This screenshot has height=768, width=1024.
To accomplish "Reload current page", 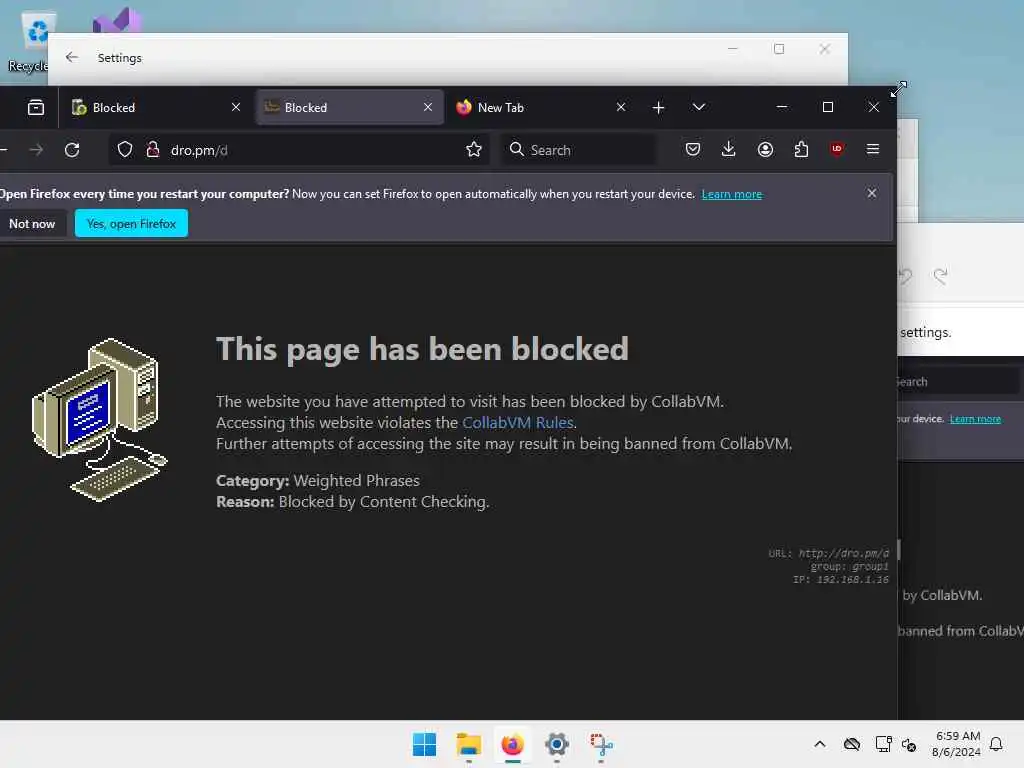I will pos(72,150).
